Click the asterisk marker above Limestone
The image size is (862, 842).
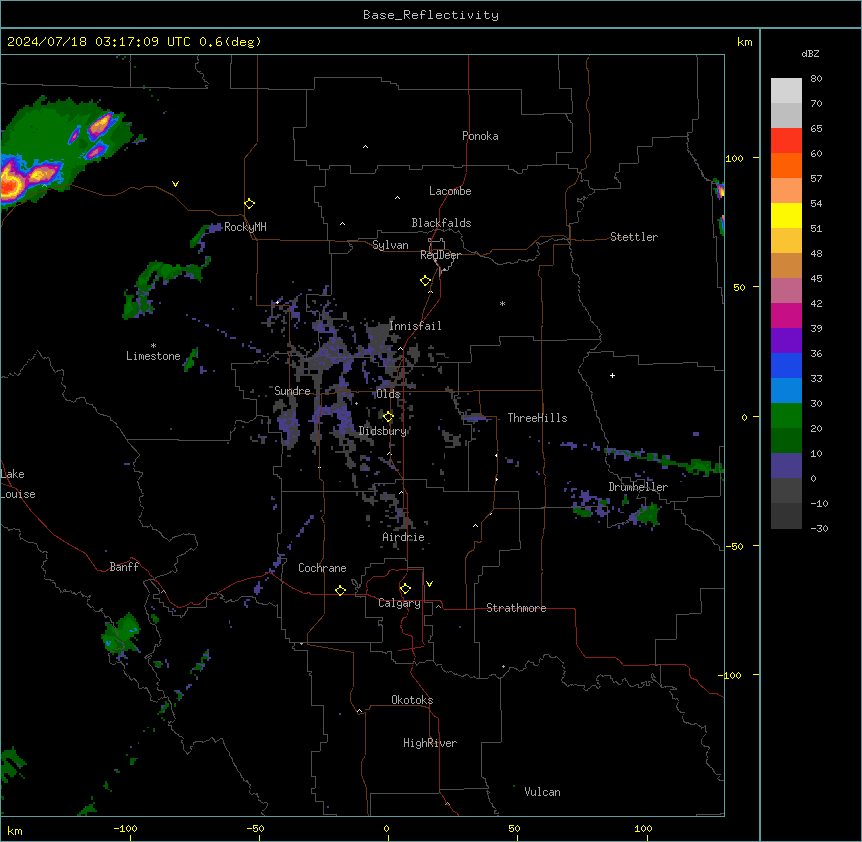click(153, 346)
